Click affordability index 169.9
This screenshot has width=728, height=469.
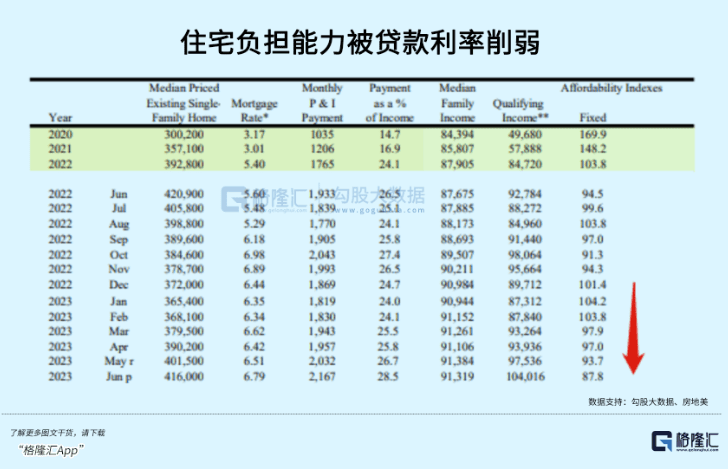pyautogui.click(x=593, y=135)
